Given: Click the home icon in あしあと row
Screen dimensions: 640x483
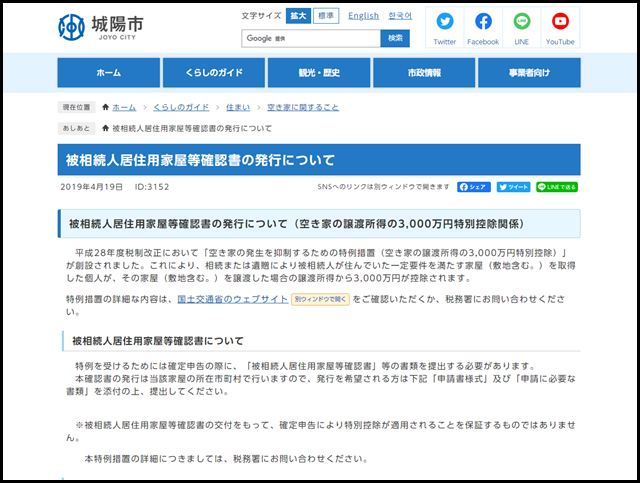Looking at the screenshot, I should pos(106,128).
